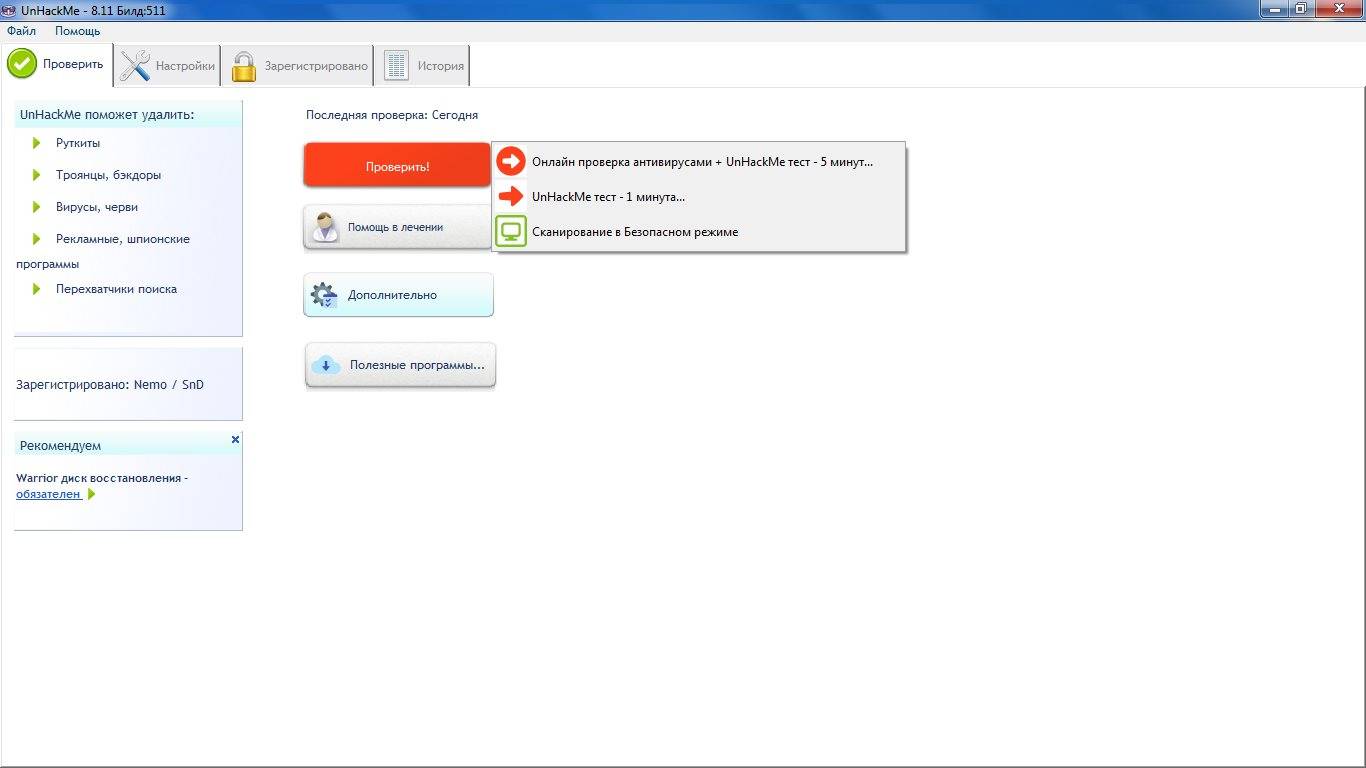Click the doctor icon on Помощь в лечении
Viewport: 1366px width, 768px height.
point(326,227)
